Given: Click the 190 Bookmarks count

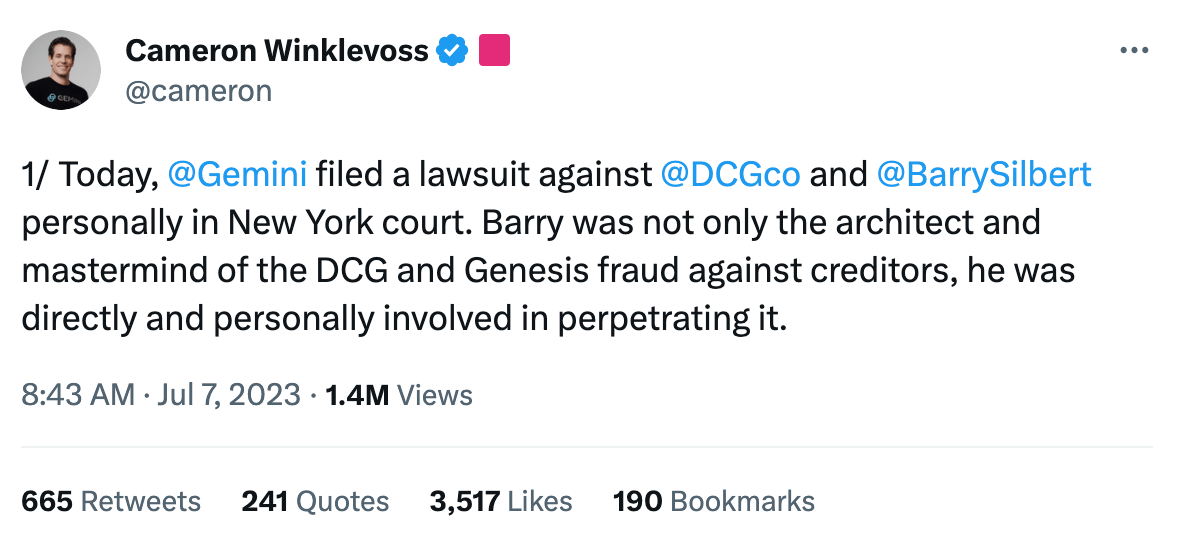Looking at the screenshot, I should pos(713,501).
